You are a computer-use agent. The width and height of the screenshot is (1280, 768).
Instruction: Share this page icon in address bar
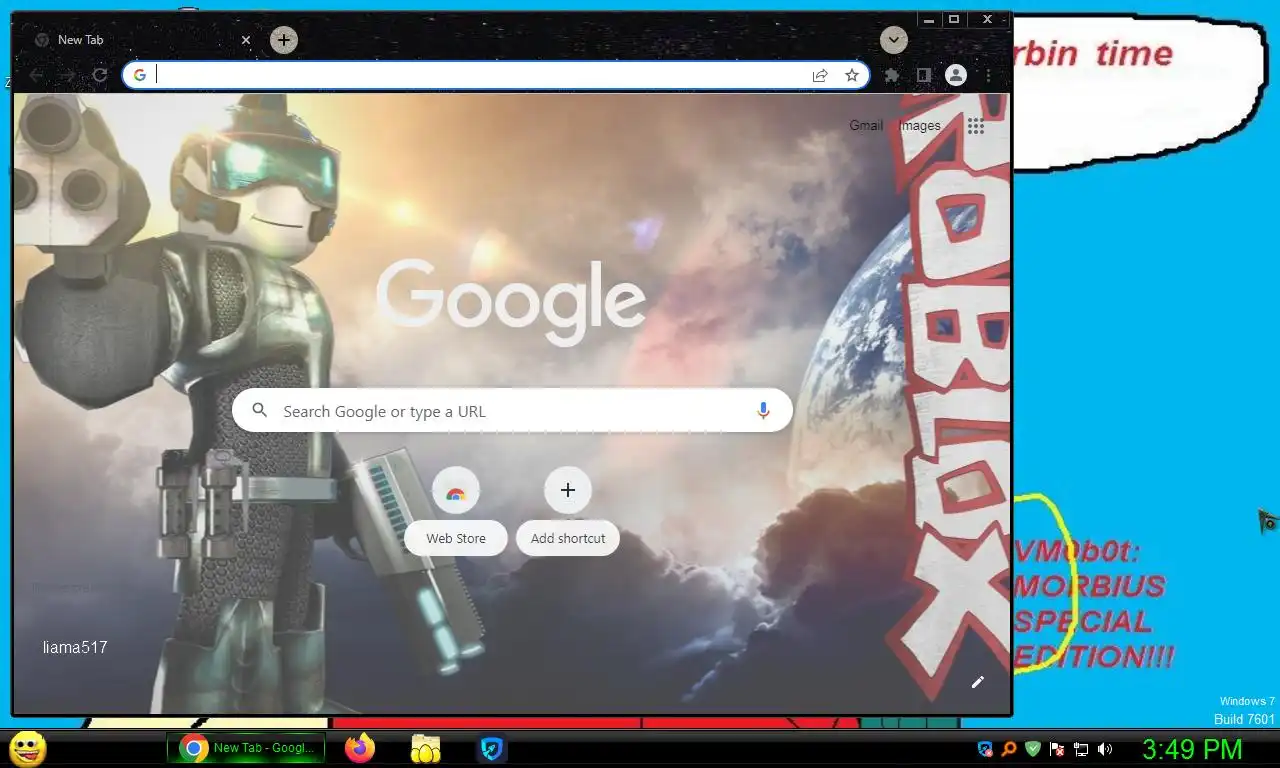coord(820,75)
